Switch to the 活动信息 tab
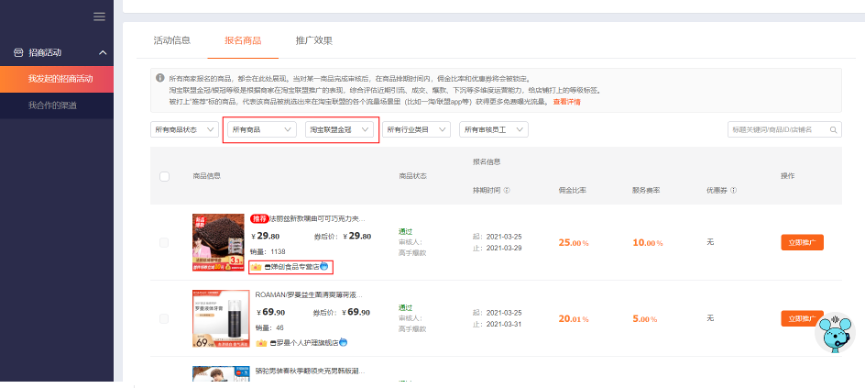The height and width of the screenshot is (389, 866). coord(172,40)
